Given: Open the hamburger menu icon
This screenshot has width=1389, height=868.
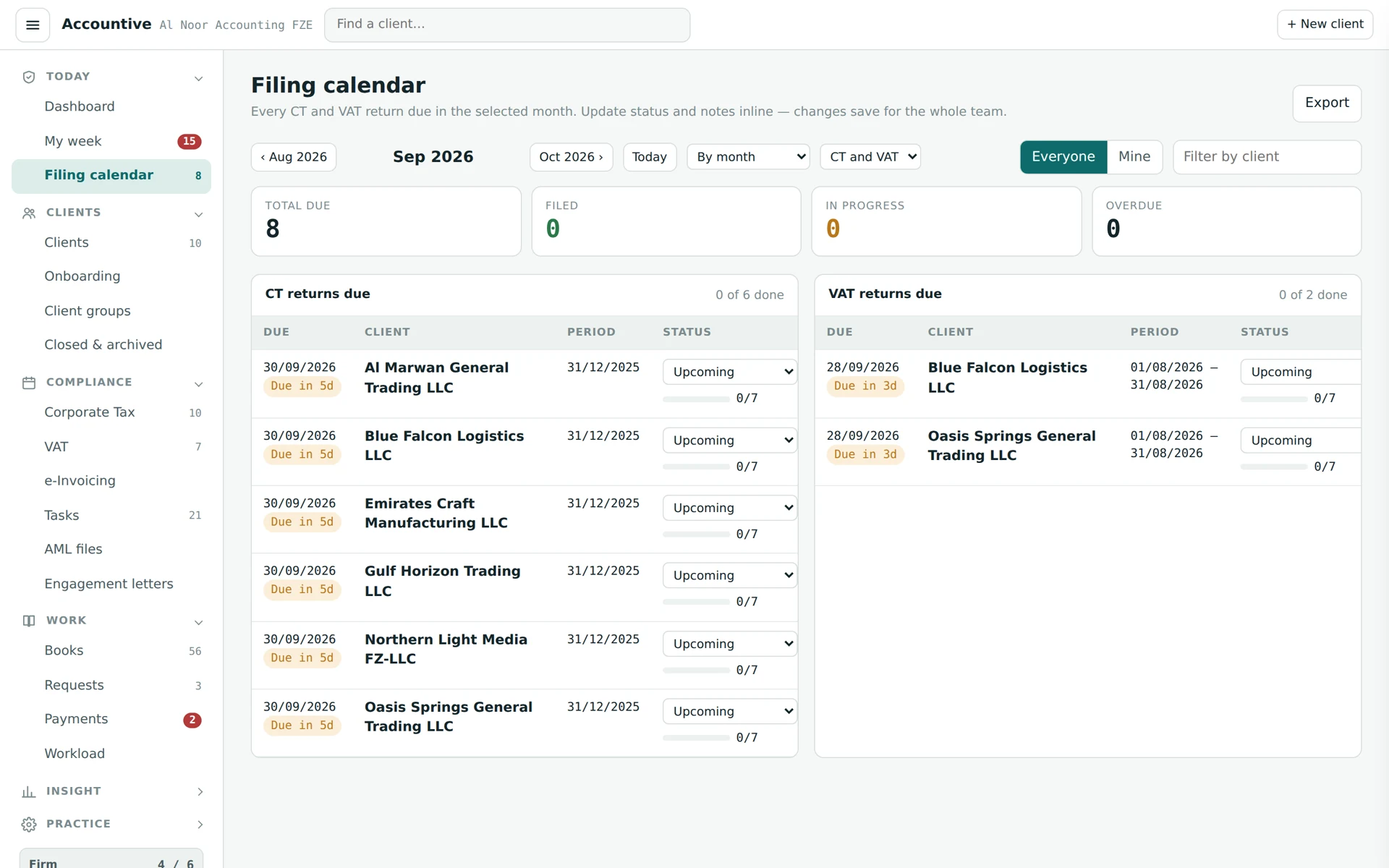Looking at the screenshot, I should 33,25.
